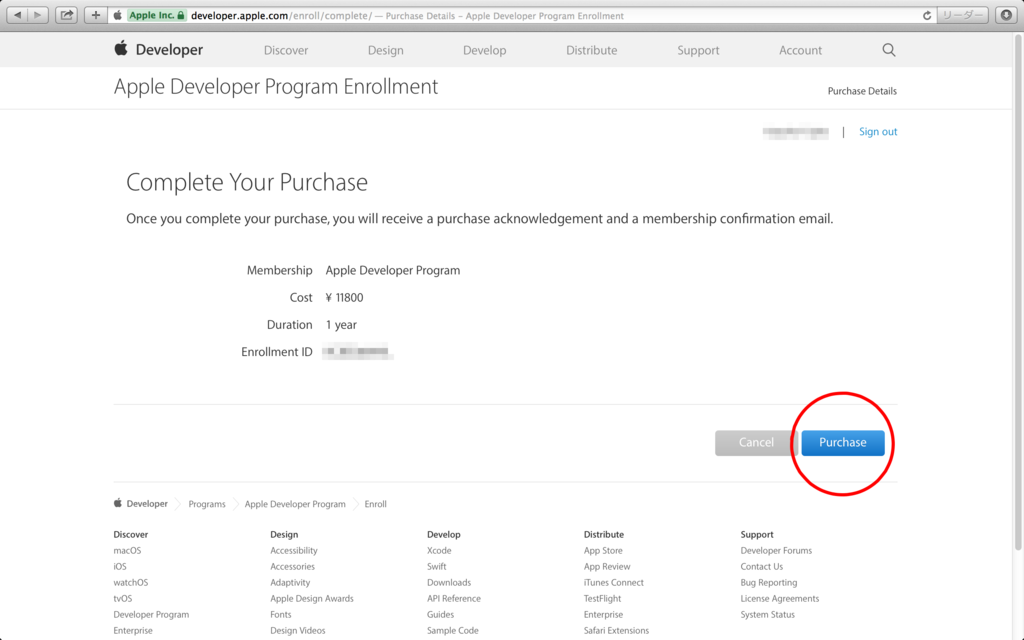Open Adaptivity footer link
Viewport: 1024px width, 640px height.
(290, 583)
